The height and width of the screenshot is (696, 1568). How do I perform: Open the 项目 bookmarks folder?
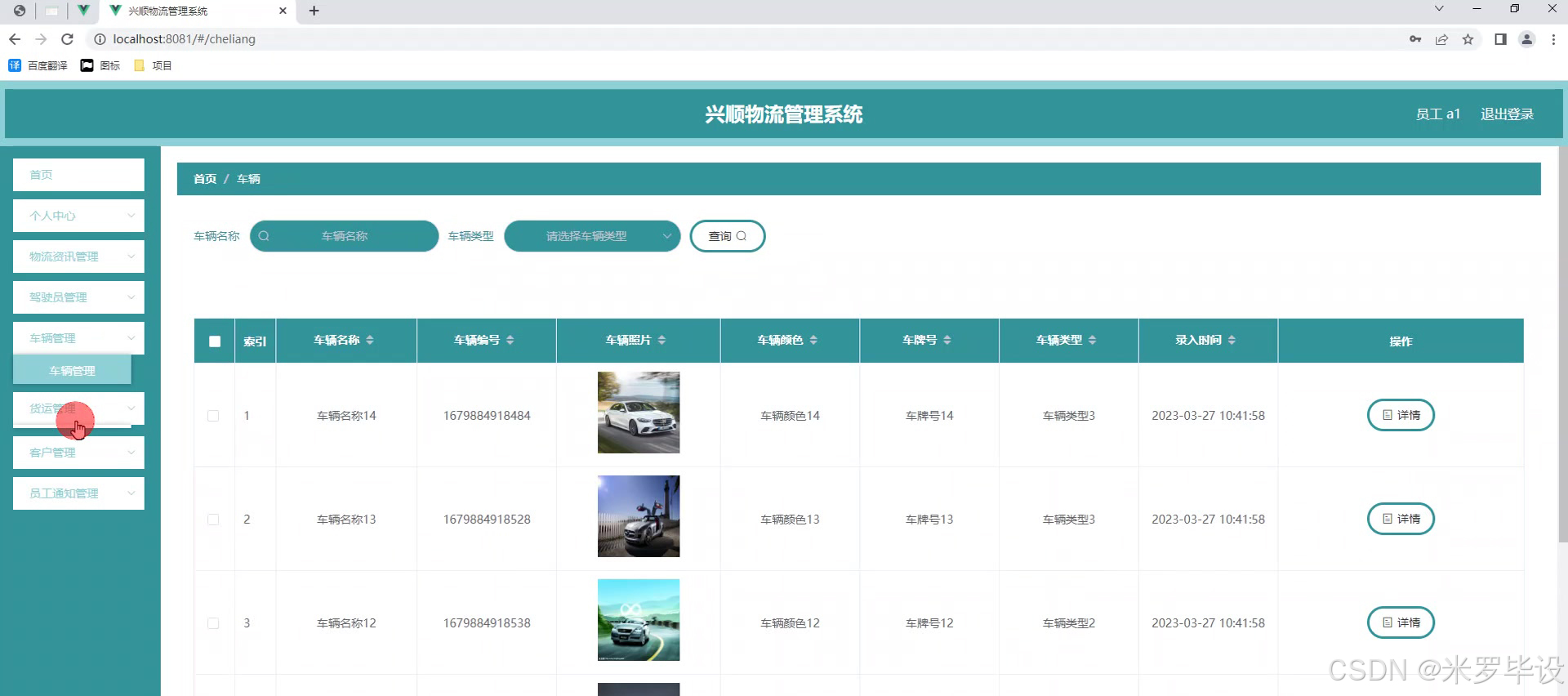click(x=153, y=65)
